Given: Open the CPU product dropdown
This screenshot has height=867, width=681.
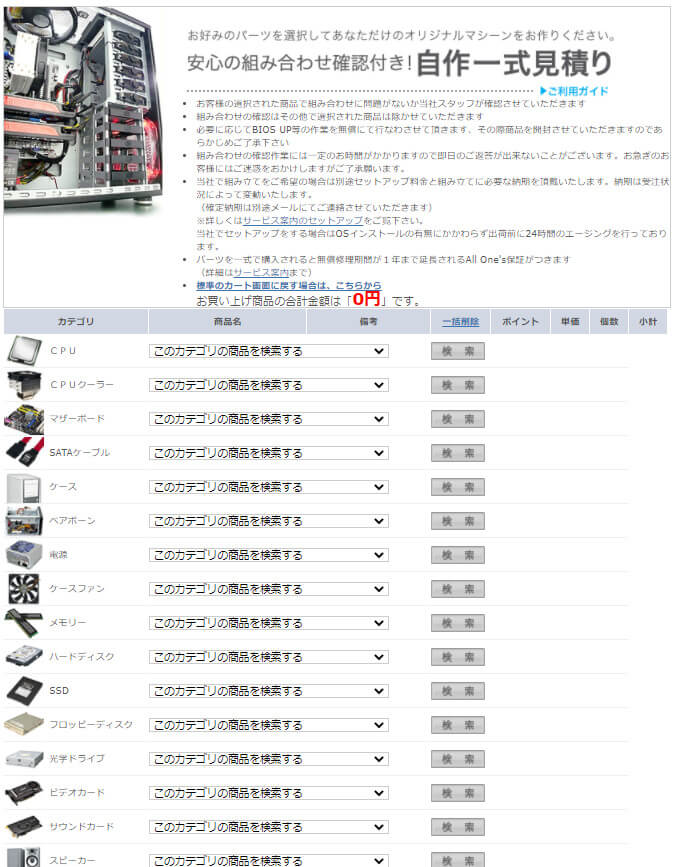Looking at the screenshot, I should tap(268, 351).
